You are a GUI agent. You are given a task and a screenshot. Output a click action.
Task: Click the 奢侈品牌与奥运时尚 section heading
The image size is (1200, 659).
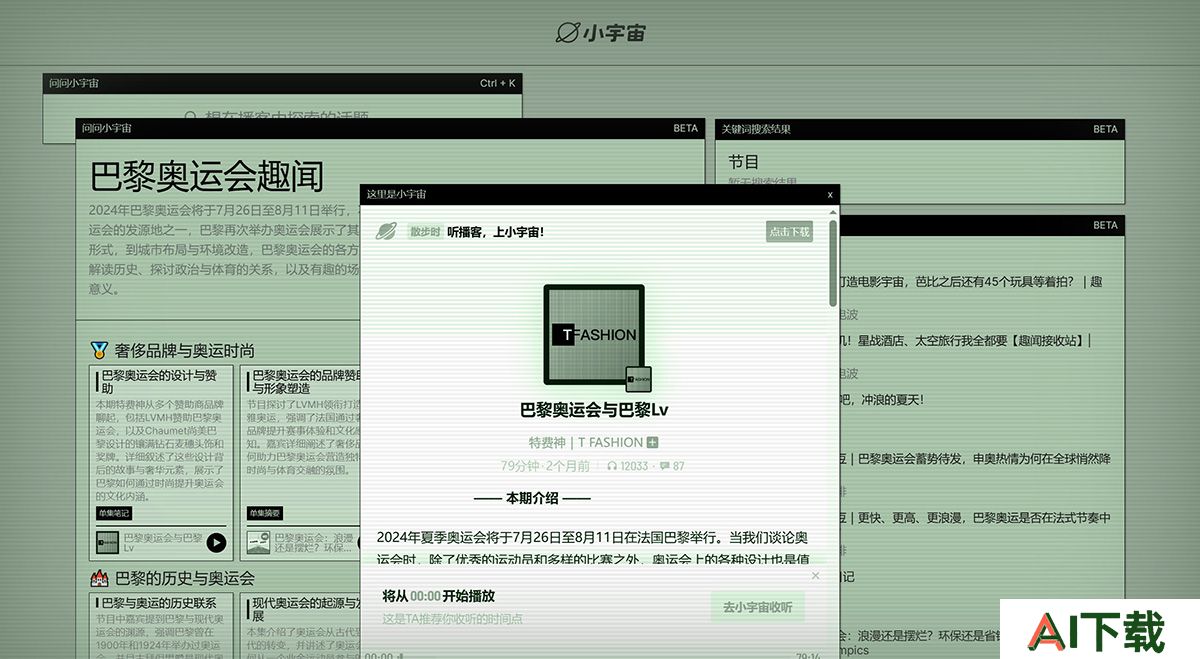[x=184, y=351]
